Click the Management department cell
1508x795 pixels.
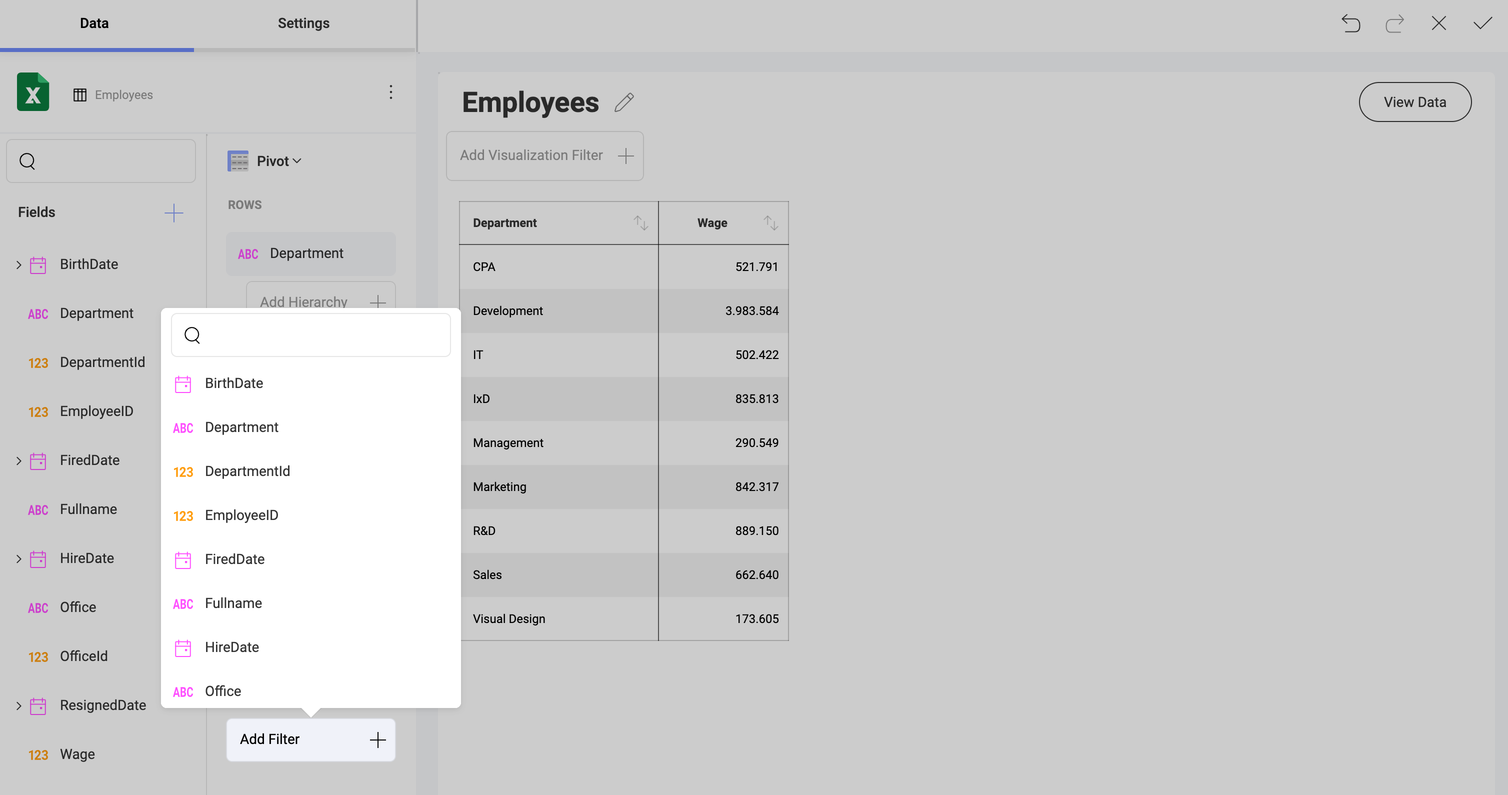pos(559,443)
